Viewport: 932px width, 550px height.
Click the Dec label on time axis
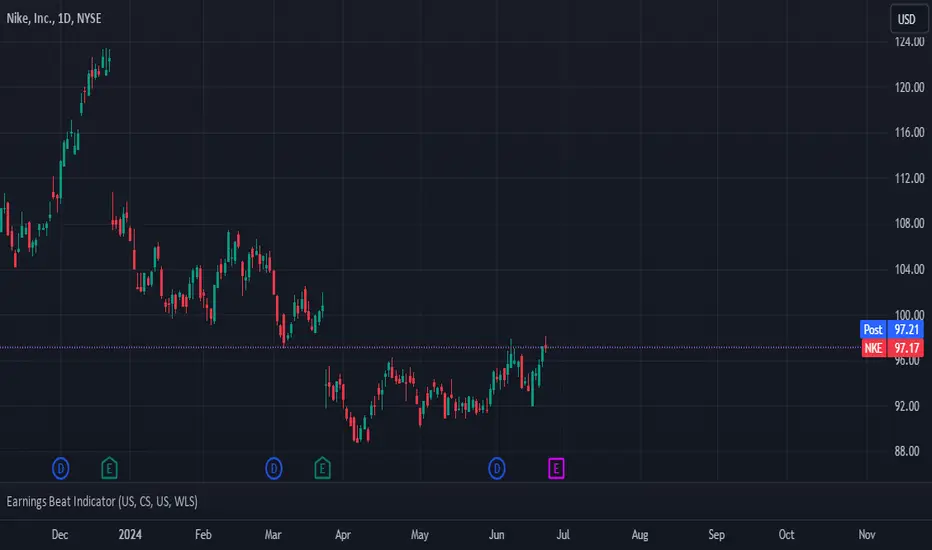click(60, 535)
